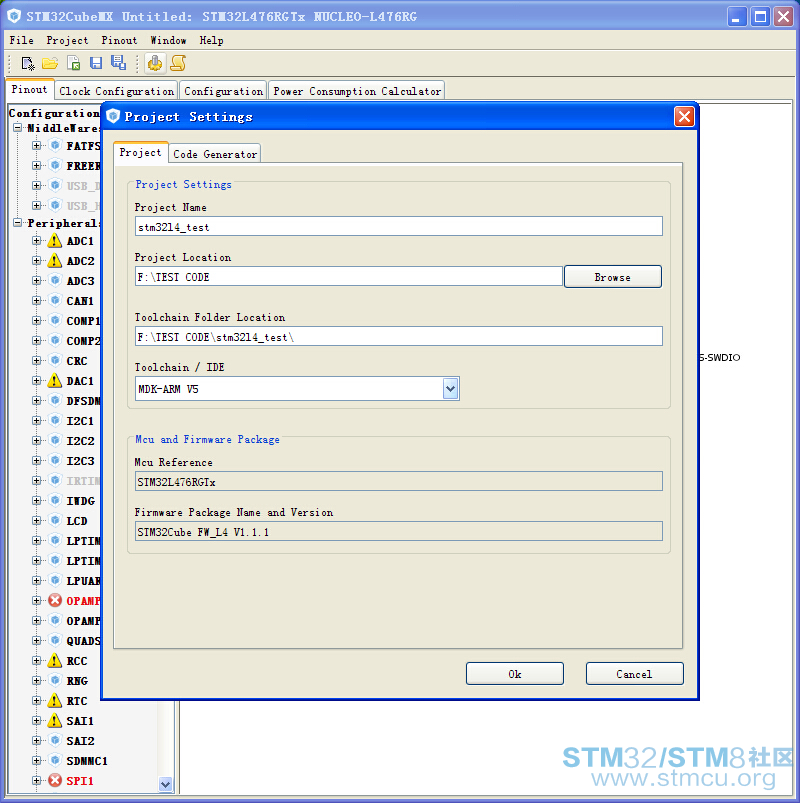The image size is (800, 803).
Task: Click the warning icon beside ADC2
Action: tap(55, 261)
